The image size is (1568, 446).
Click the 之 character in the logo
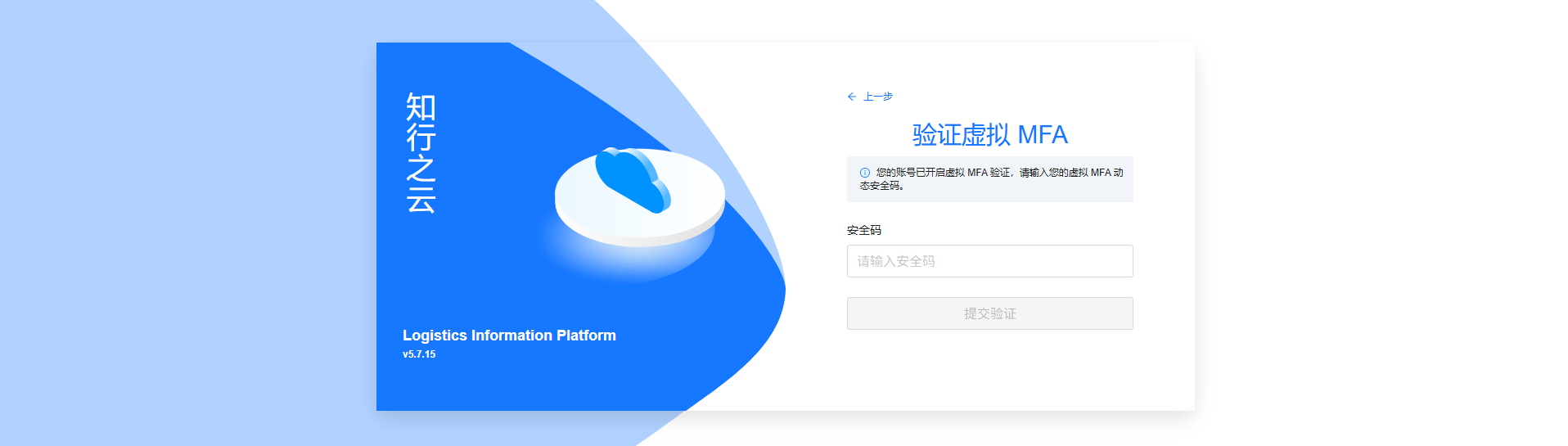pos(421,169)
